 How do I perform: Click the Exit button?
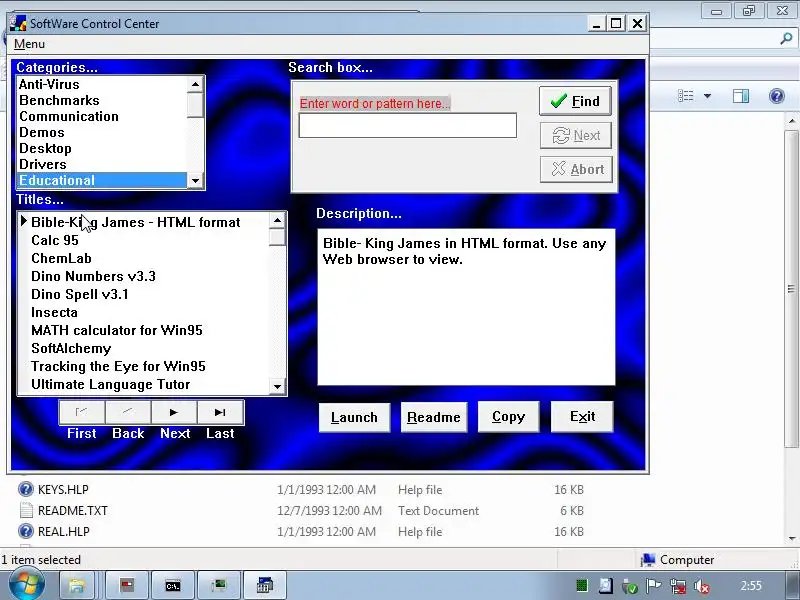point(582,417)
